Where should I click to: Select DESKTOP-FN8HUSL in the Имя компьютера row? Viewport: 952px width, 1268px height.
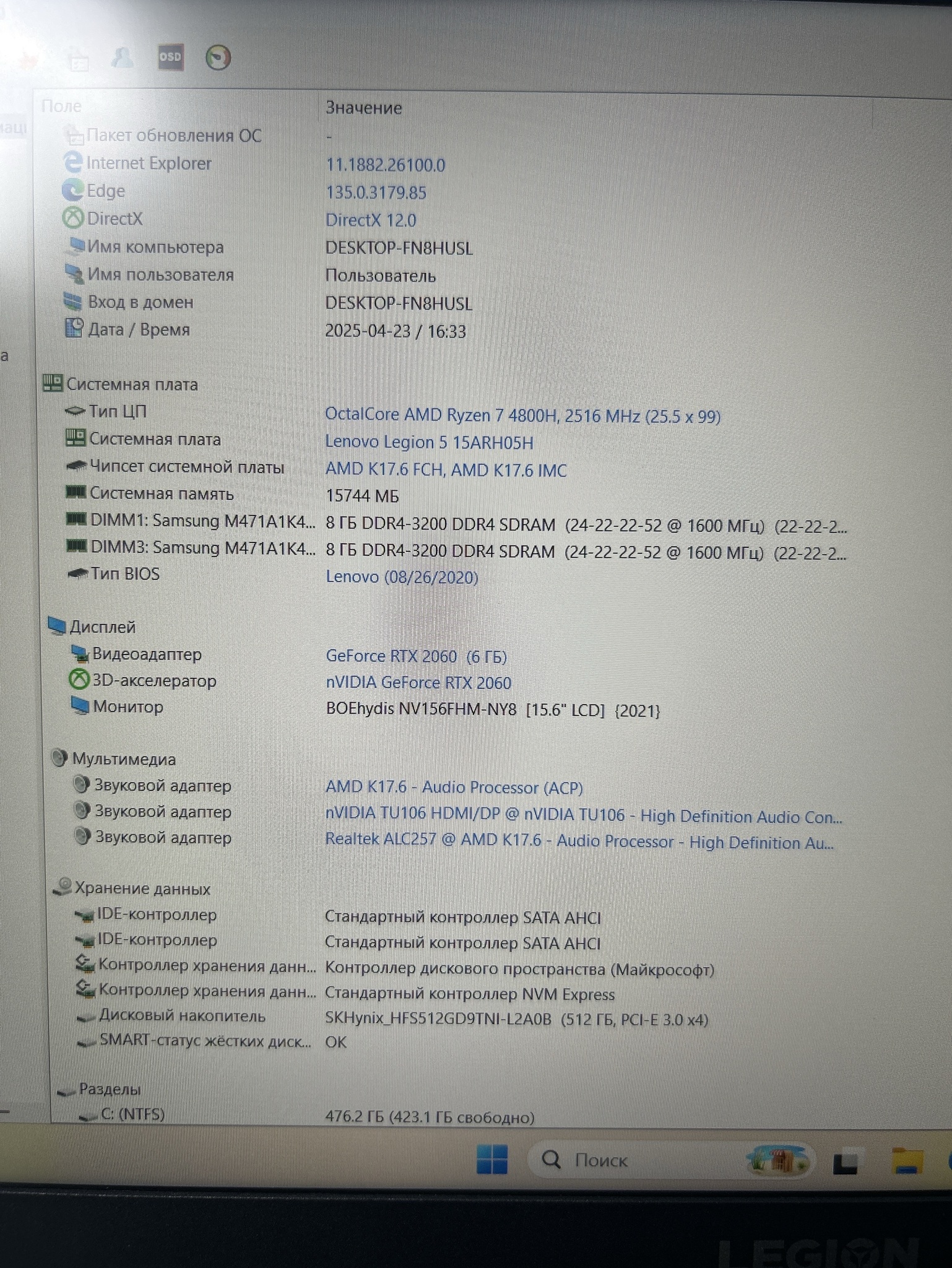pyautogui.click(x=399, y=248)
